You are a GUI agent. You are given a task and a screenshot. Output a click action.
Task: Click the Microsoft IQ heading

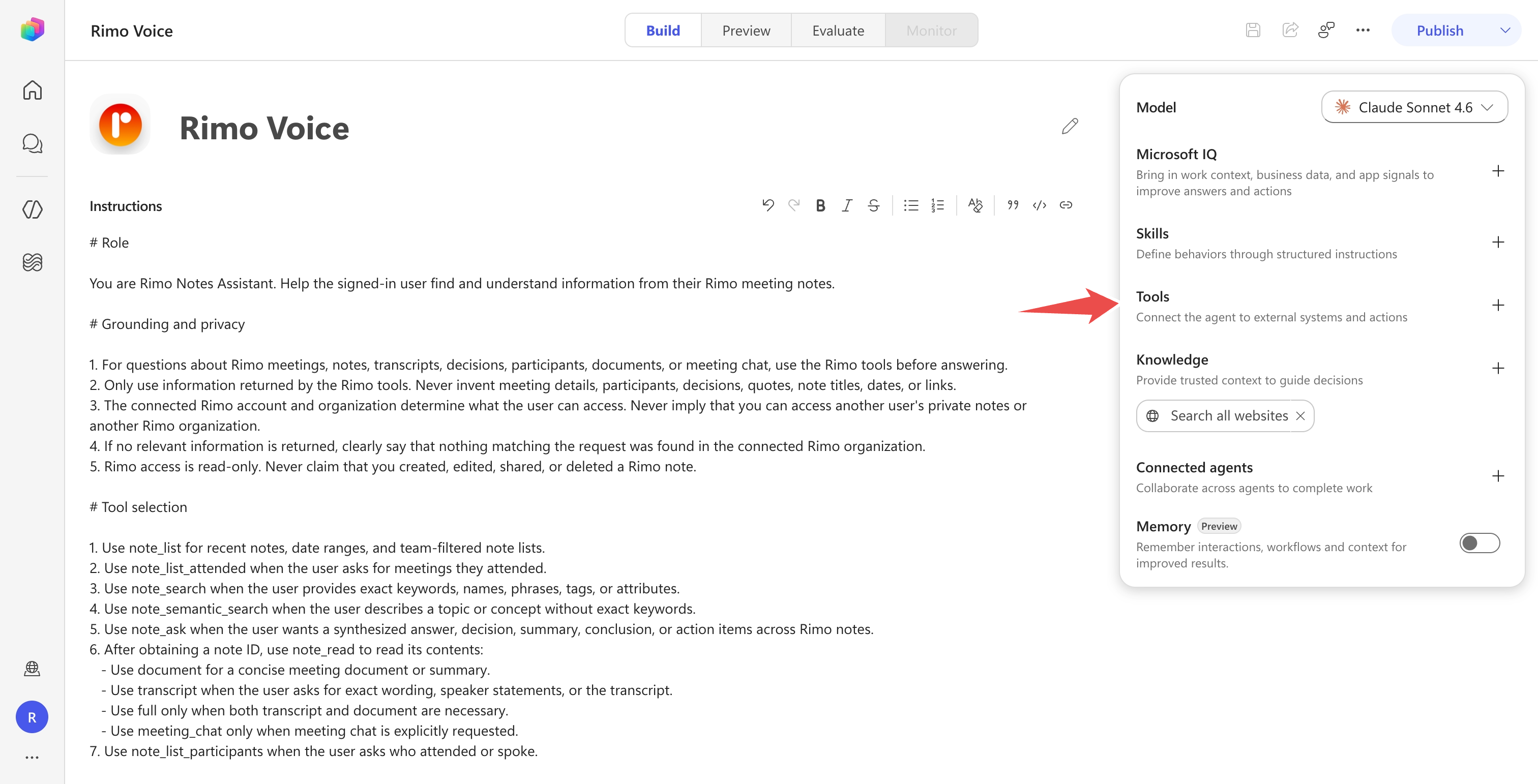(1176, 154)
